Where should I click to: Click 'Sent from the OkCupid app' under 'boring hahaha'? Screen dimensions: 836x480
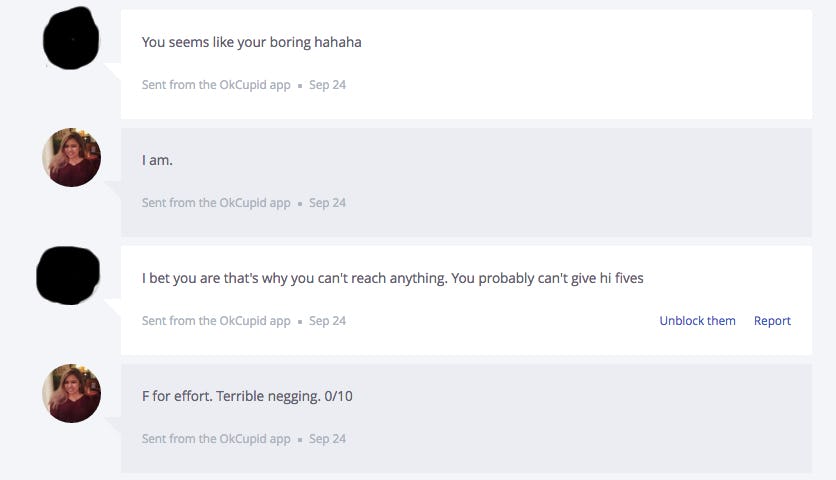216,85
